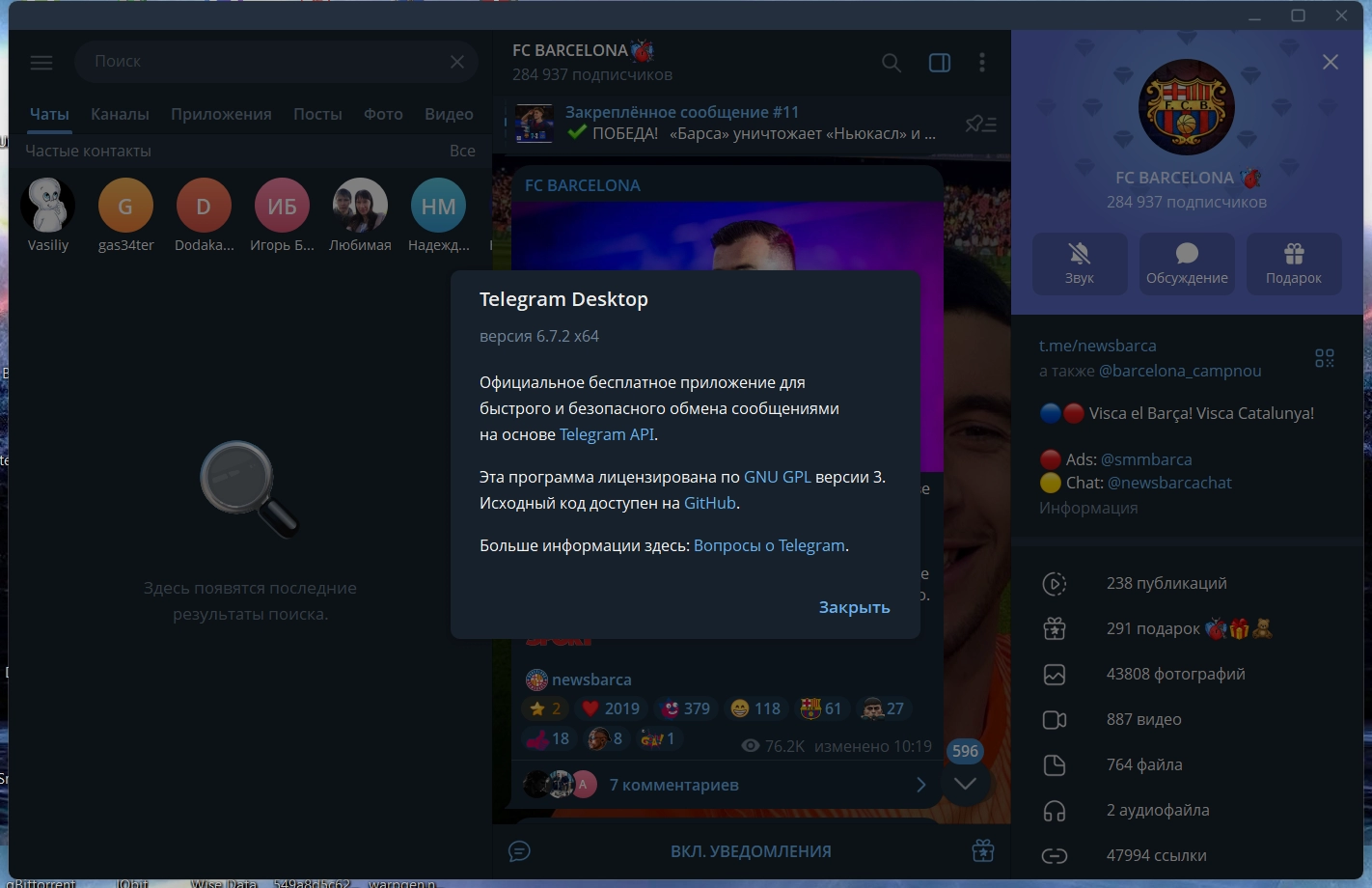Open the 887 видео shared videos
This screenshot has height=888, width=1372.
[x=1188, y=719]
